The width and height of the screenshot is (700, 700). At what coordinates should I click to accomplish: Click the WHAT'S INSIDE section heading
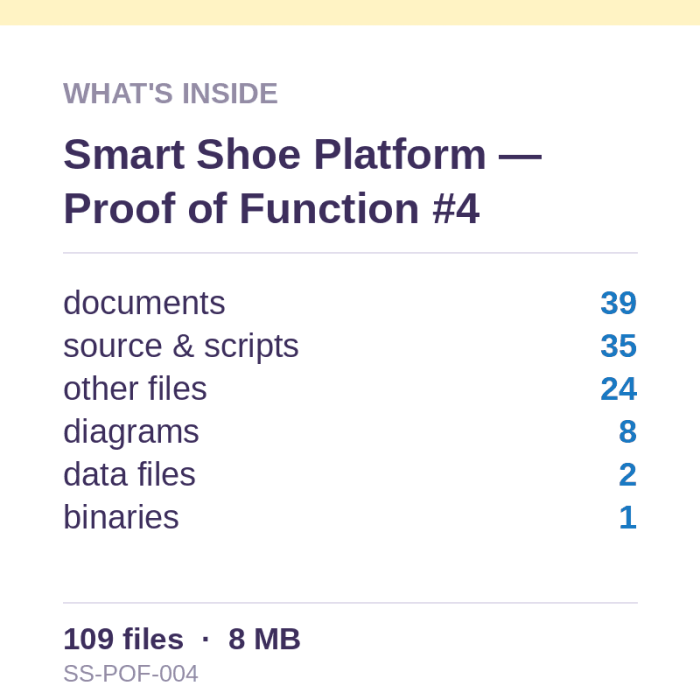click(171, 94)
